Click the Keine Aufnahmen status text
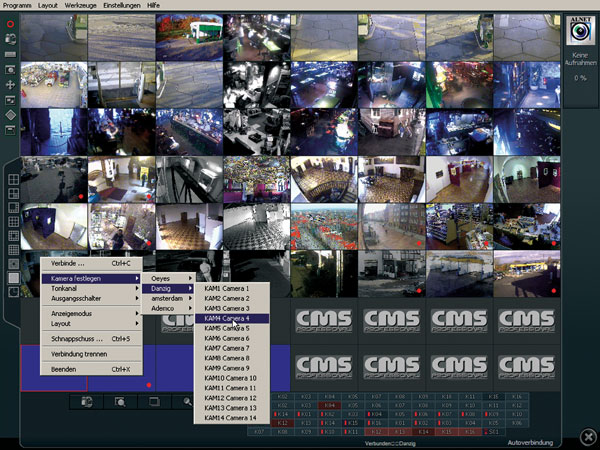Viewport: 600px width, 450px height. [580, 59]
